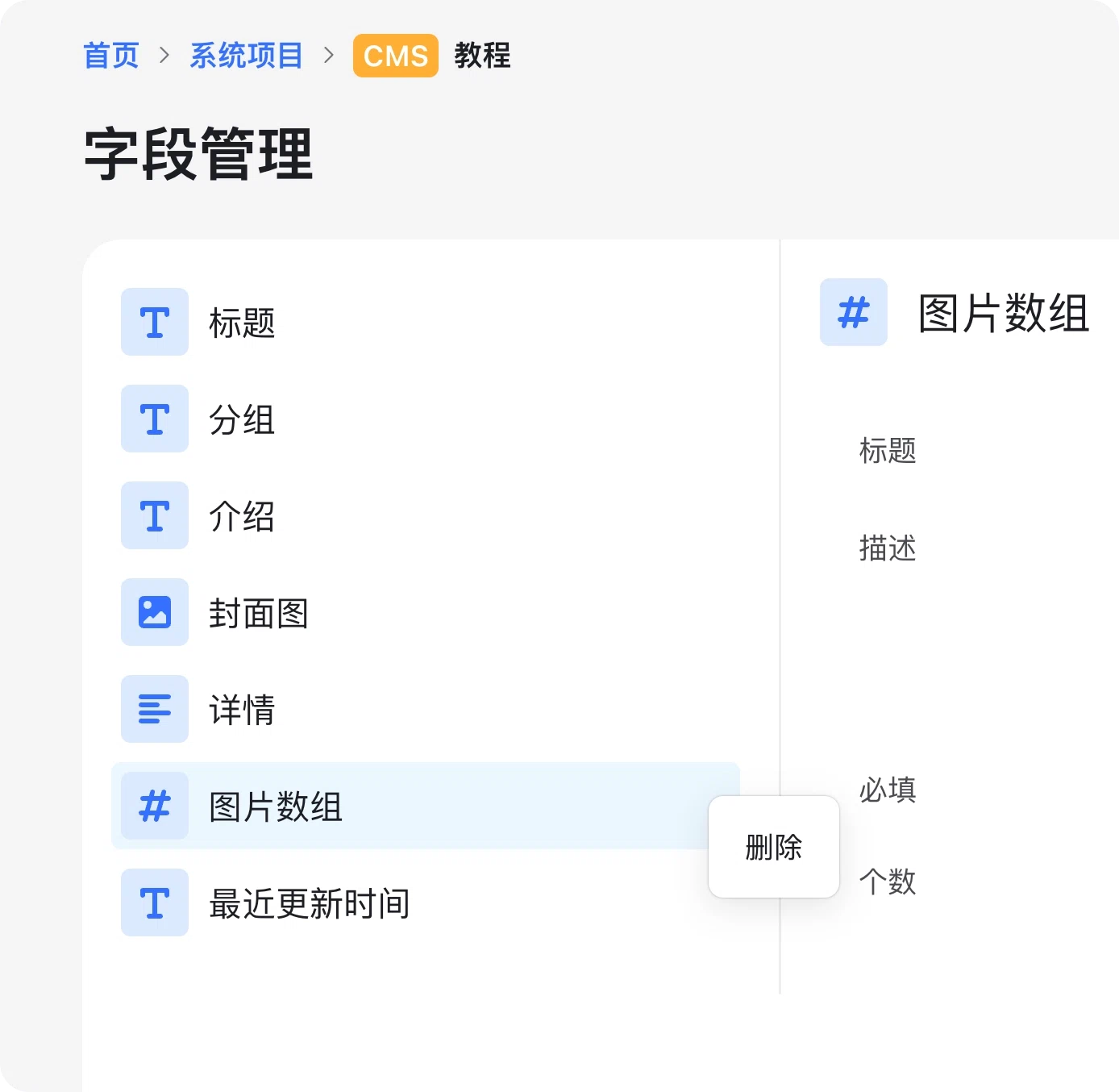The width and height of the screenshot is (1119, 1092).
Task: Select the 详情 field label
Action: click(x=242, y=710)
